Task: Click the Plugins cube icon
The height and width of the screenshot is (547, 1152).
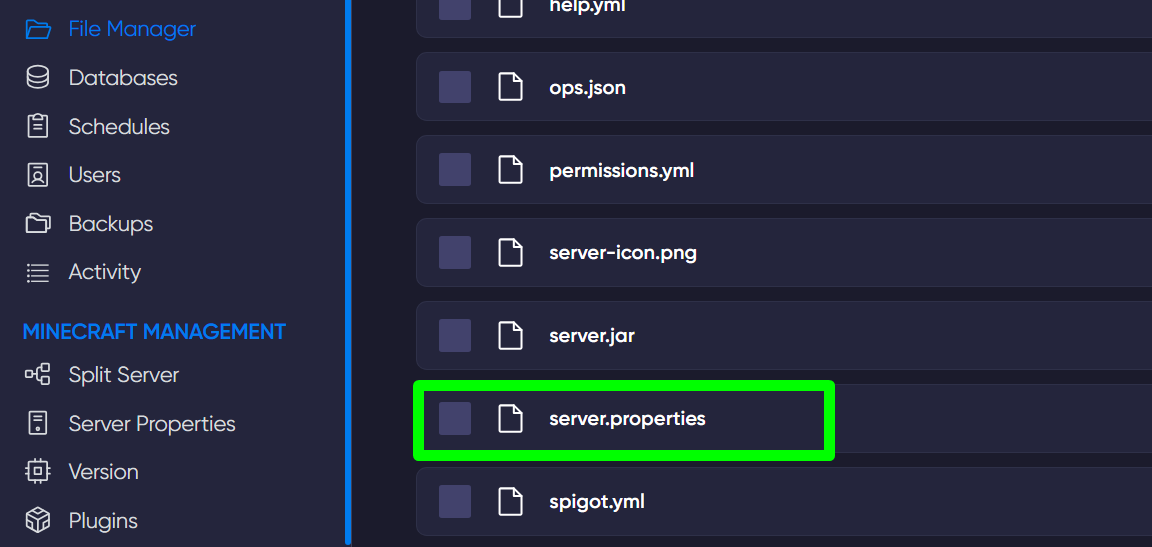Action: tap(38, 521)
